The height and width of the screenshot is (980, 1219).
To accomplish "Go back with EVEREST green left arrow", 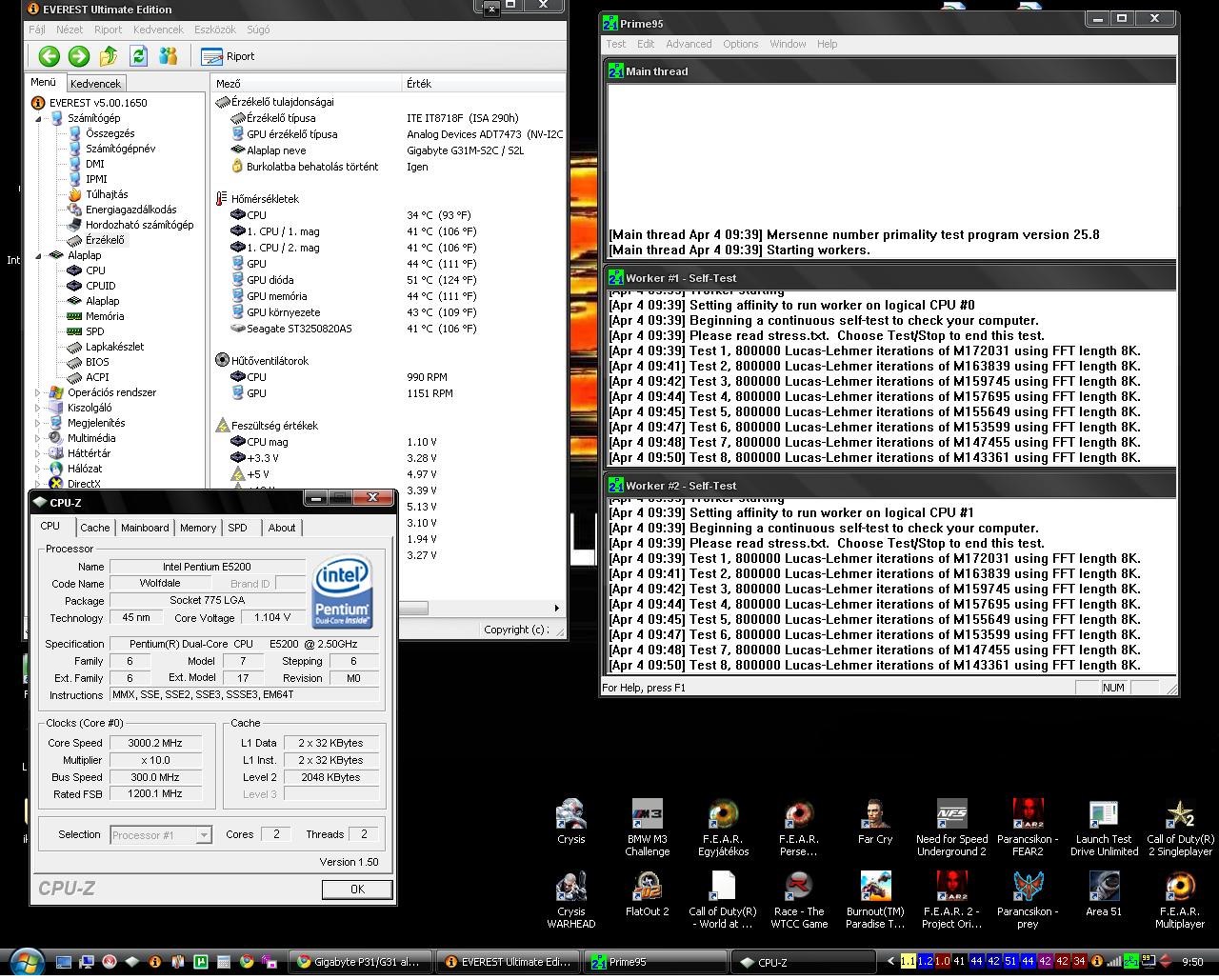I will point(50,56).
